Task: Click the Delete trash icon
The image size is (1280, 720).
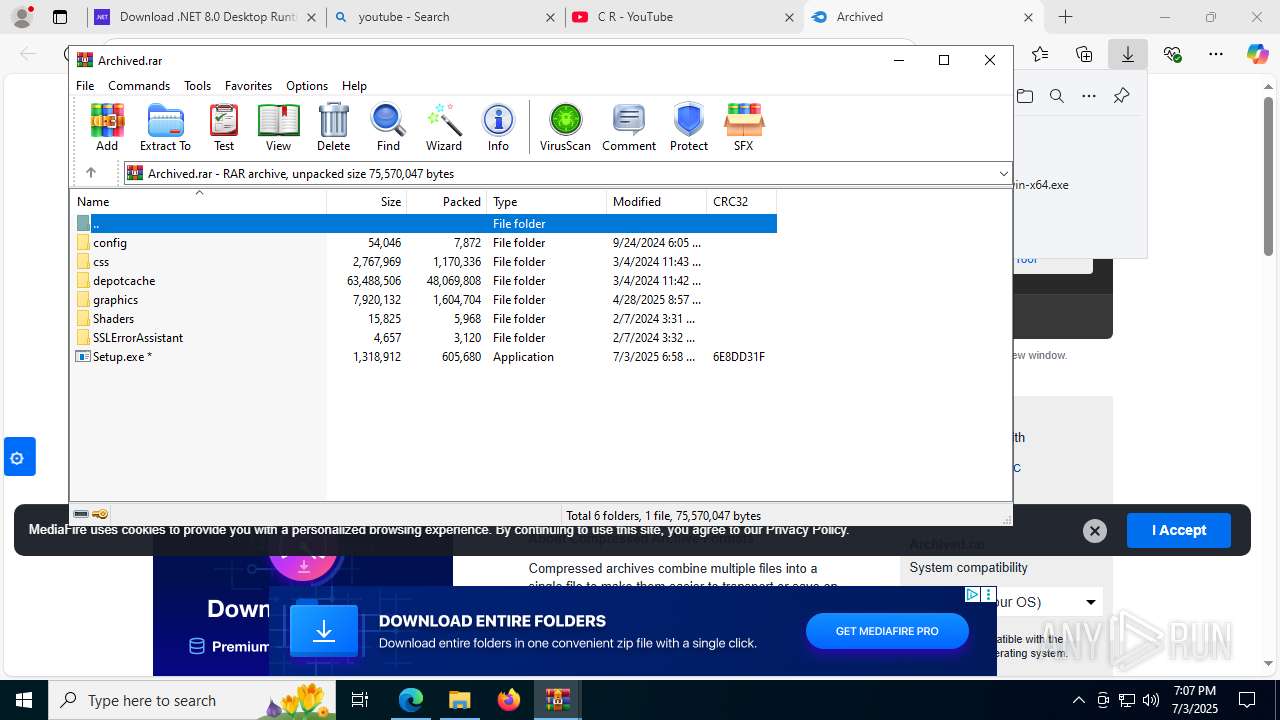Action: 333,128
